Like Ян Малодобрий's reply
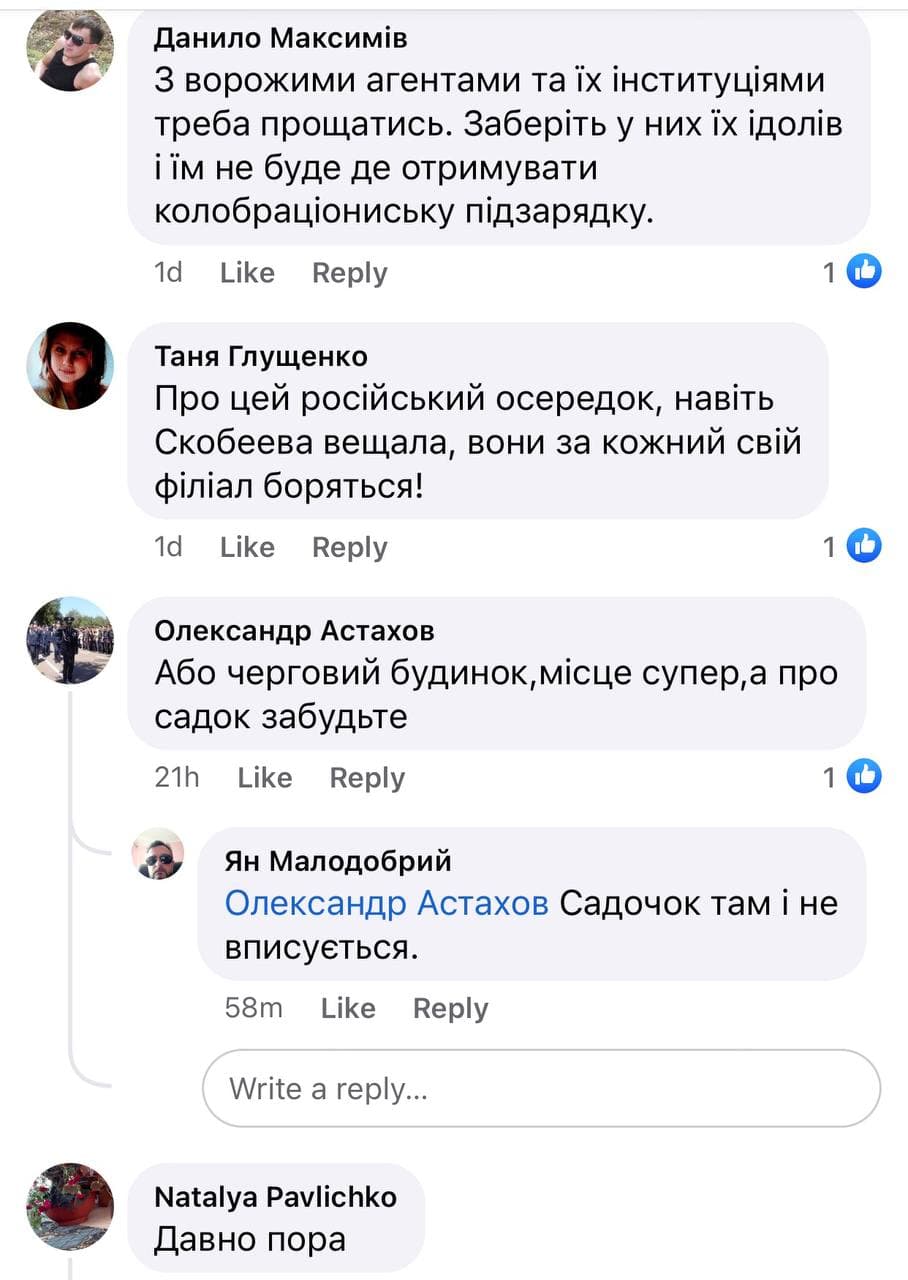908x1280 pixels. [x=348, y=1009]
